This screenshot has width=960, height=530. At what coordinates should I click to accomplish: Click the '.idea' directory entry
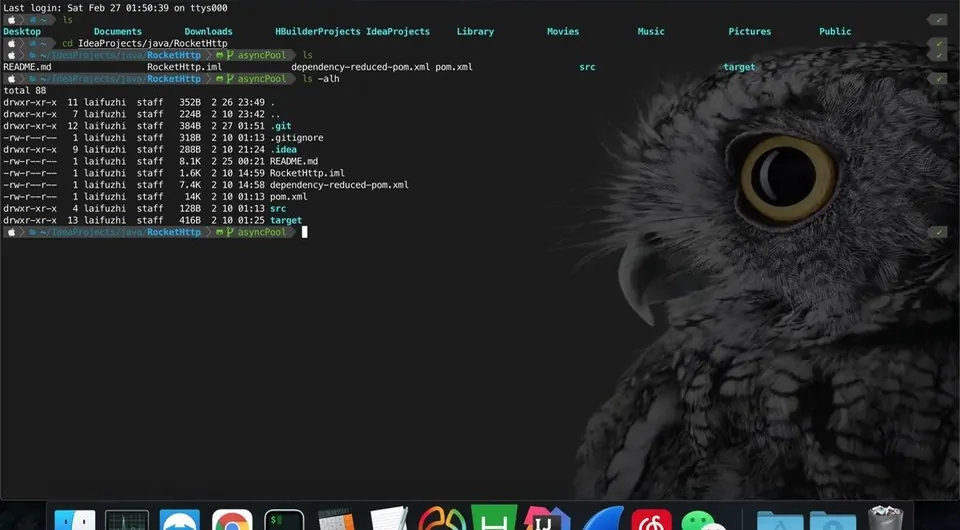point(283,149)
